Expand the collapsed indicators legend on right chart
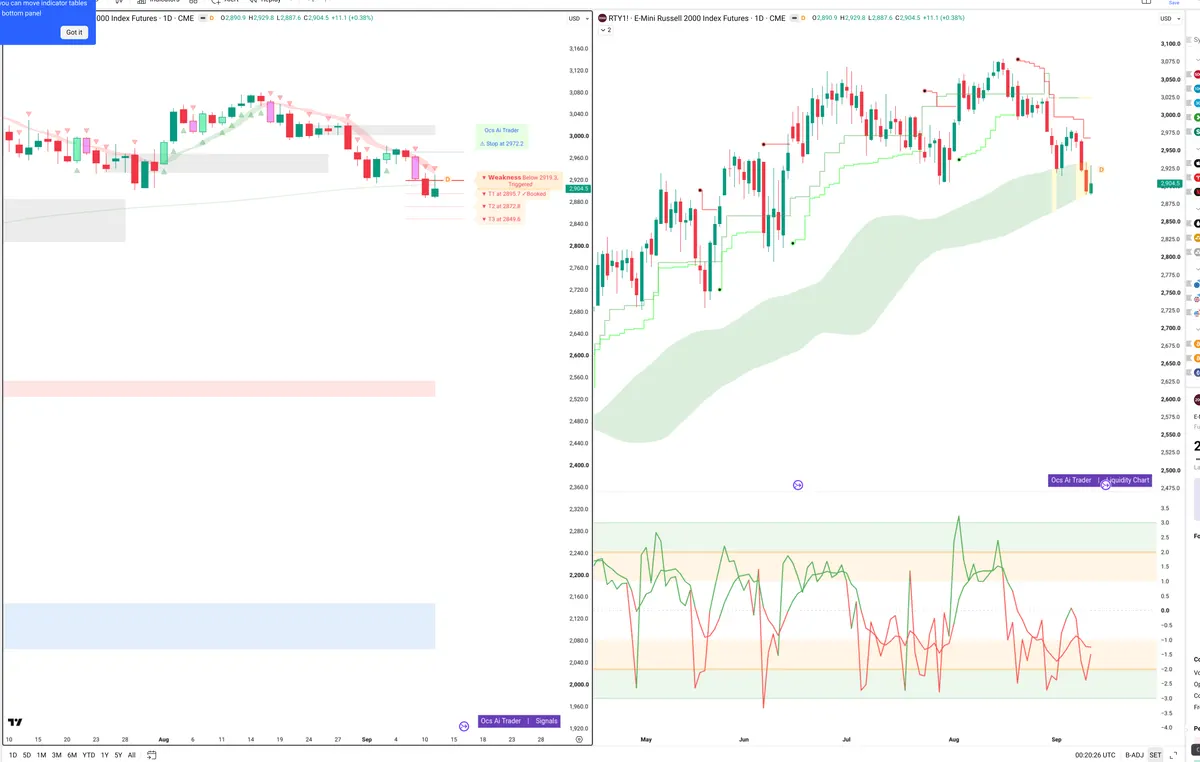 (x=605, y=30)
